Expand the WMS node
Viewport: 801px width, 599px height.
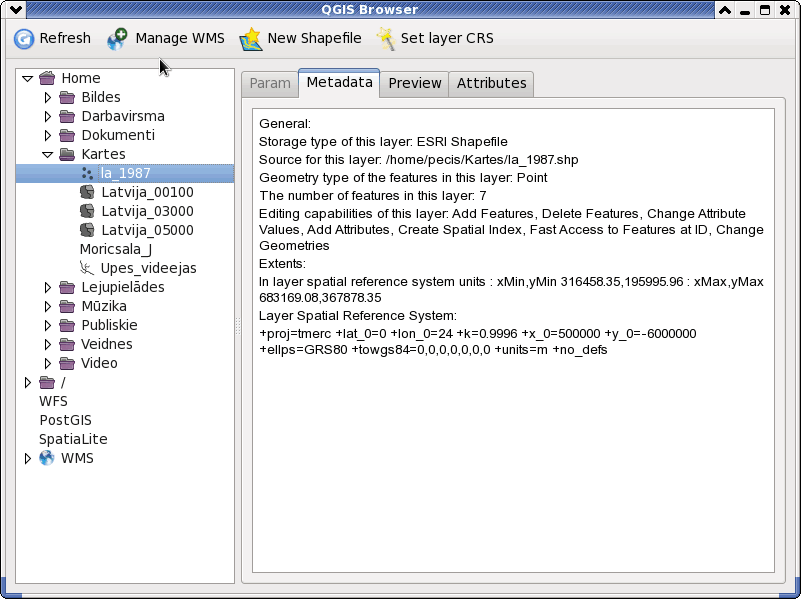(28, 458)
